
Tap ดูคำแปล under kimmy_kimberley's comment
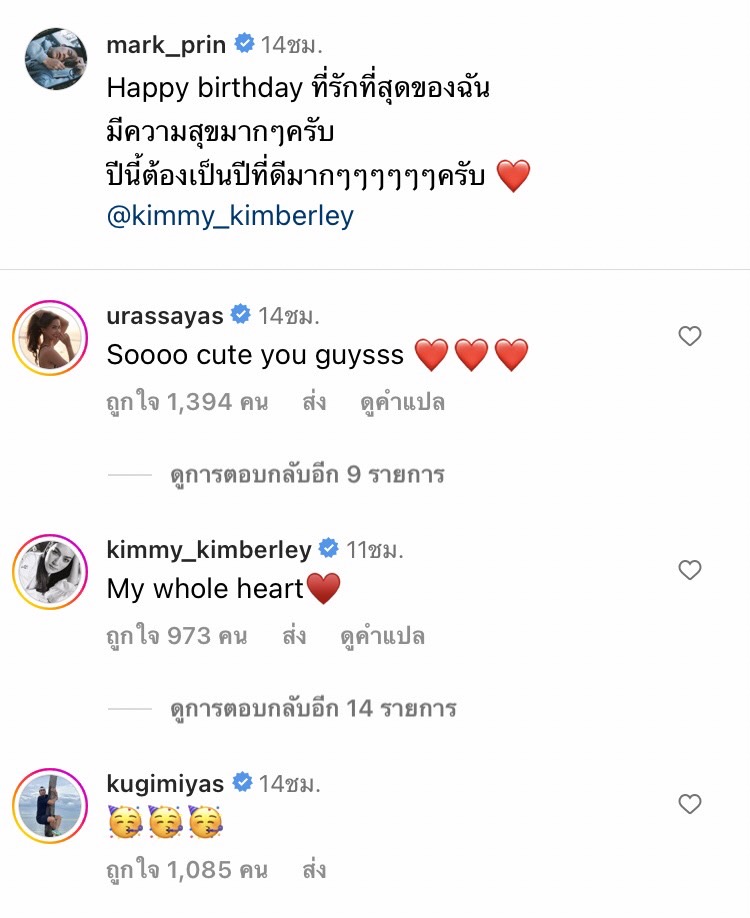tap(382, 636)
